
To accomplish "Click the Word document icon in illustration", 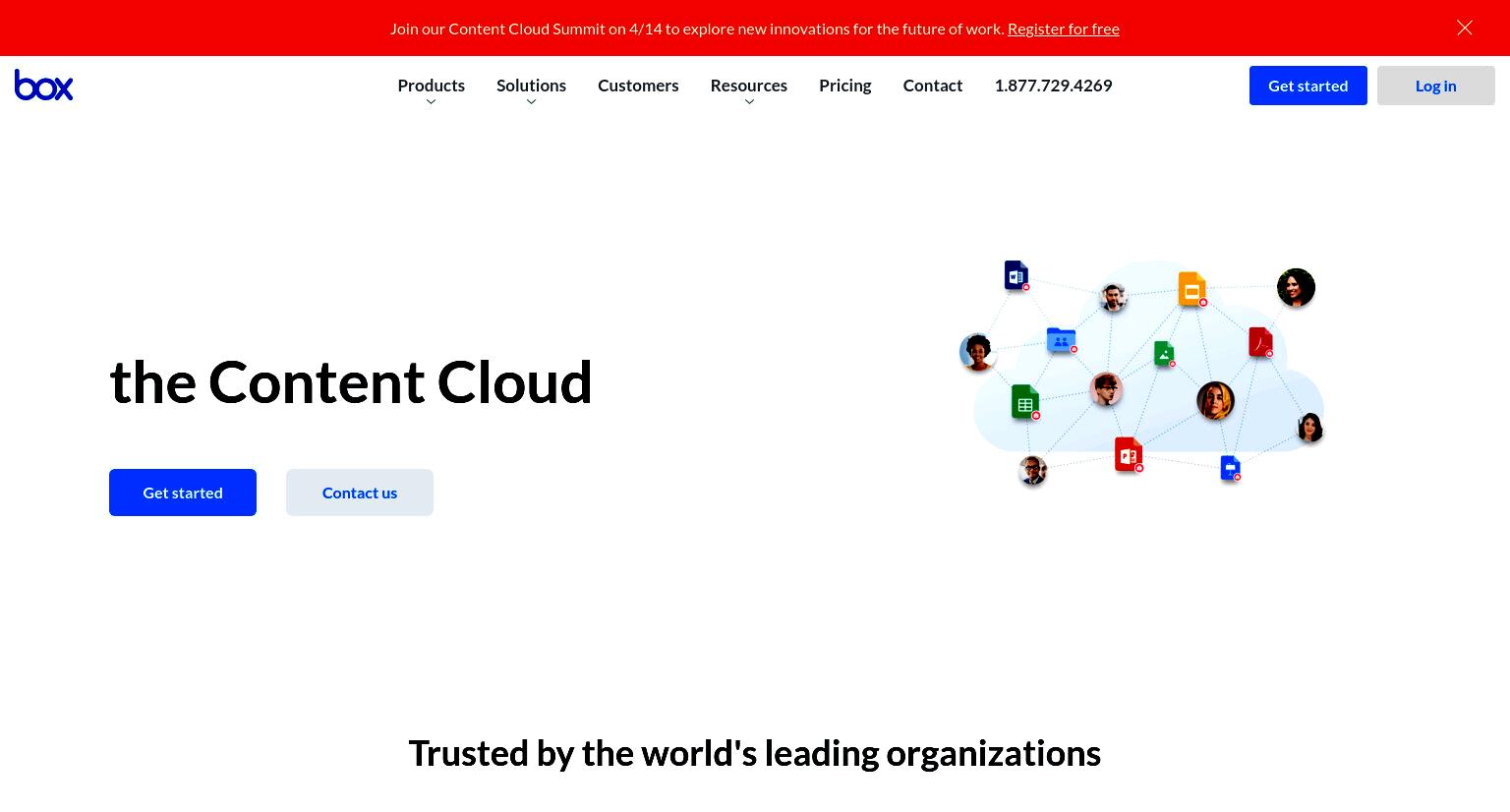I will pos(1016,275).
